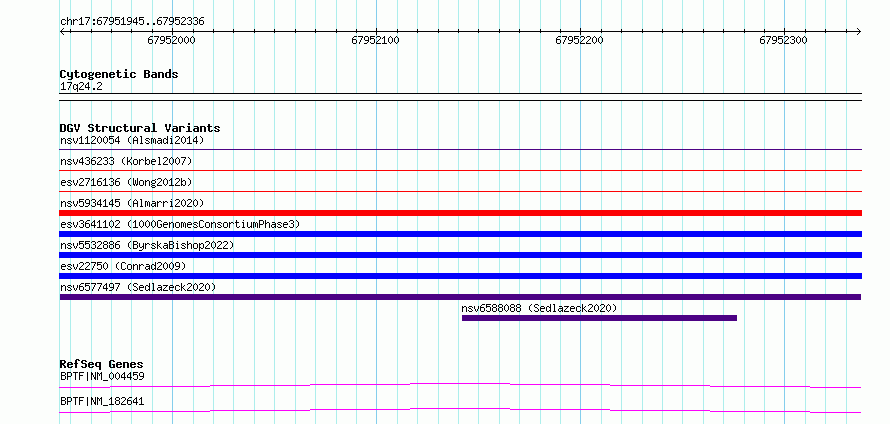This screenshot has width=890, height=424.
Task: Click the thick red bar under nsv5934145
Action: [460, 213]
